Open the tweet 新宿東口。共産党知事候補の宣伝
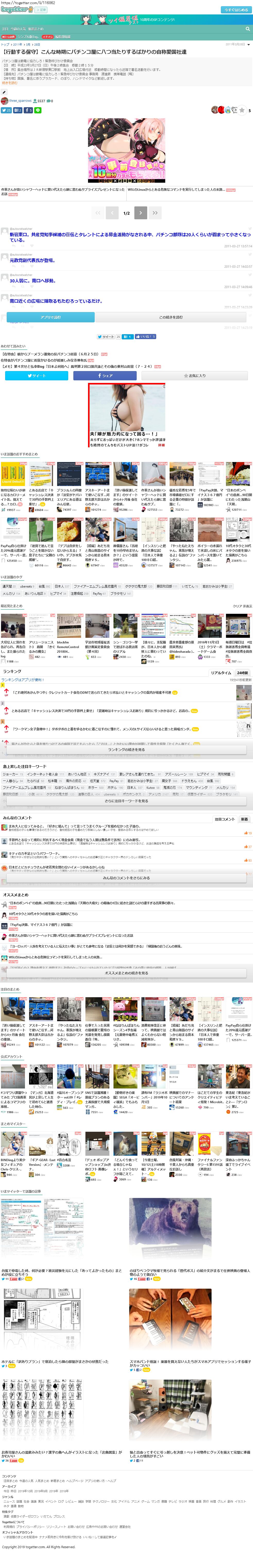The height and width of the screenshot is (1568, 253). coord(130,237)
